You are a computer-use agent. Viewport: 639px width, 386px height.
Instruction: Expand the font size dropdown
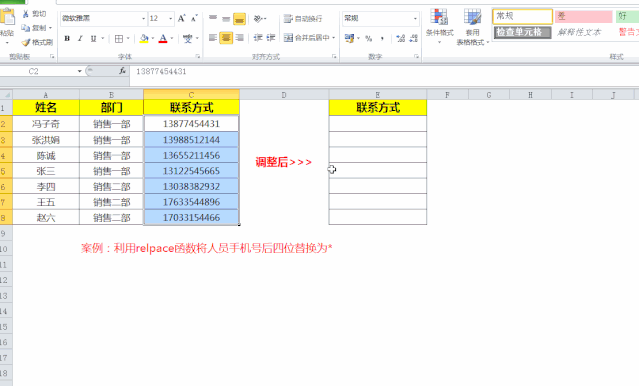pos(171,18)
